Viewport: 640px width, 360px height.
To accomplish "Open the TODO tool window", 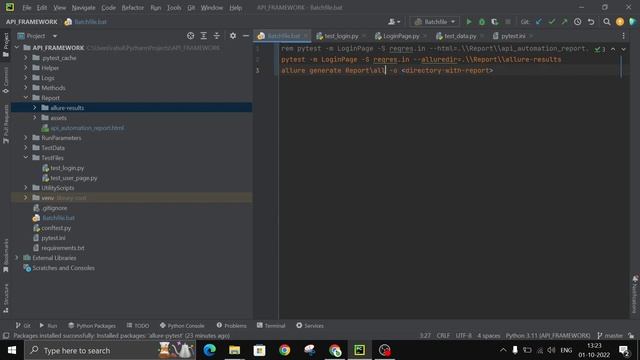I will tap(138, 325).
